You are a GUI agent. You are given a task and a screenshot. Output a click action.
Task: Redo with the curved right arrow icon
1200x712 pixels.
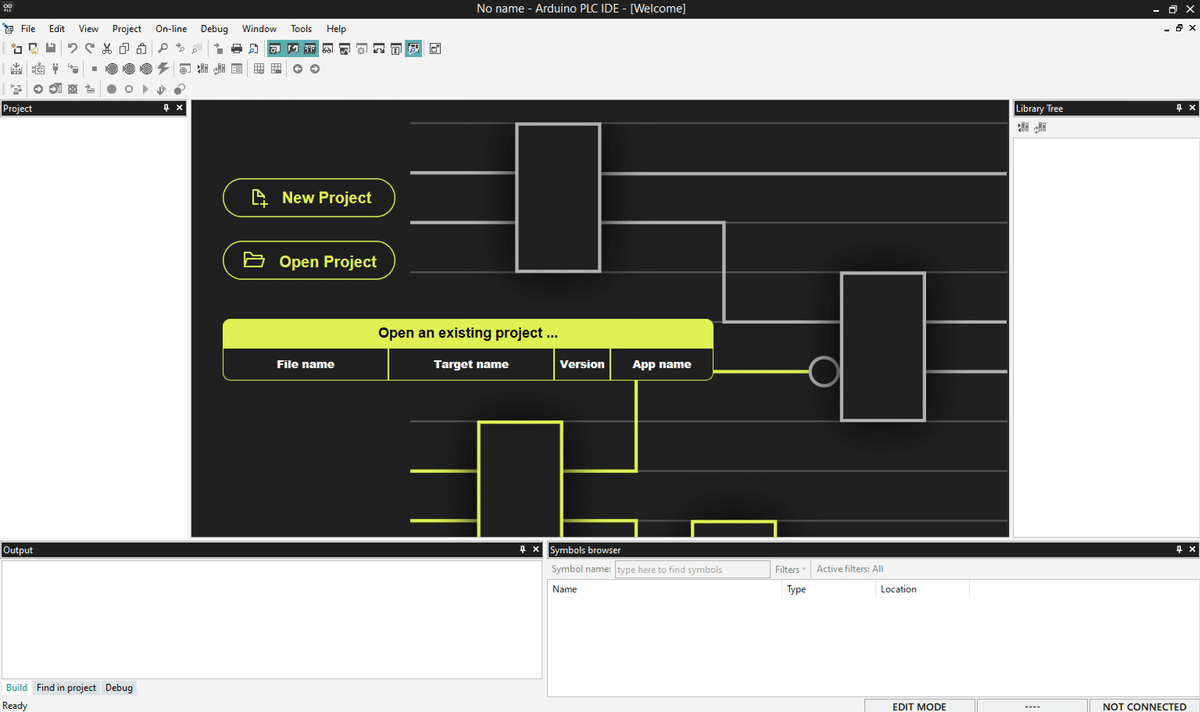(90, 48)
